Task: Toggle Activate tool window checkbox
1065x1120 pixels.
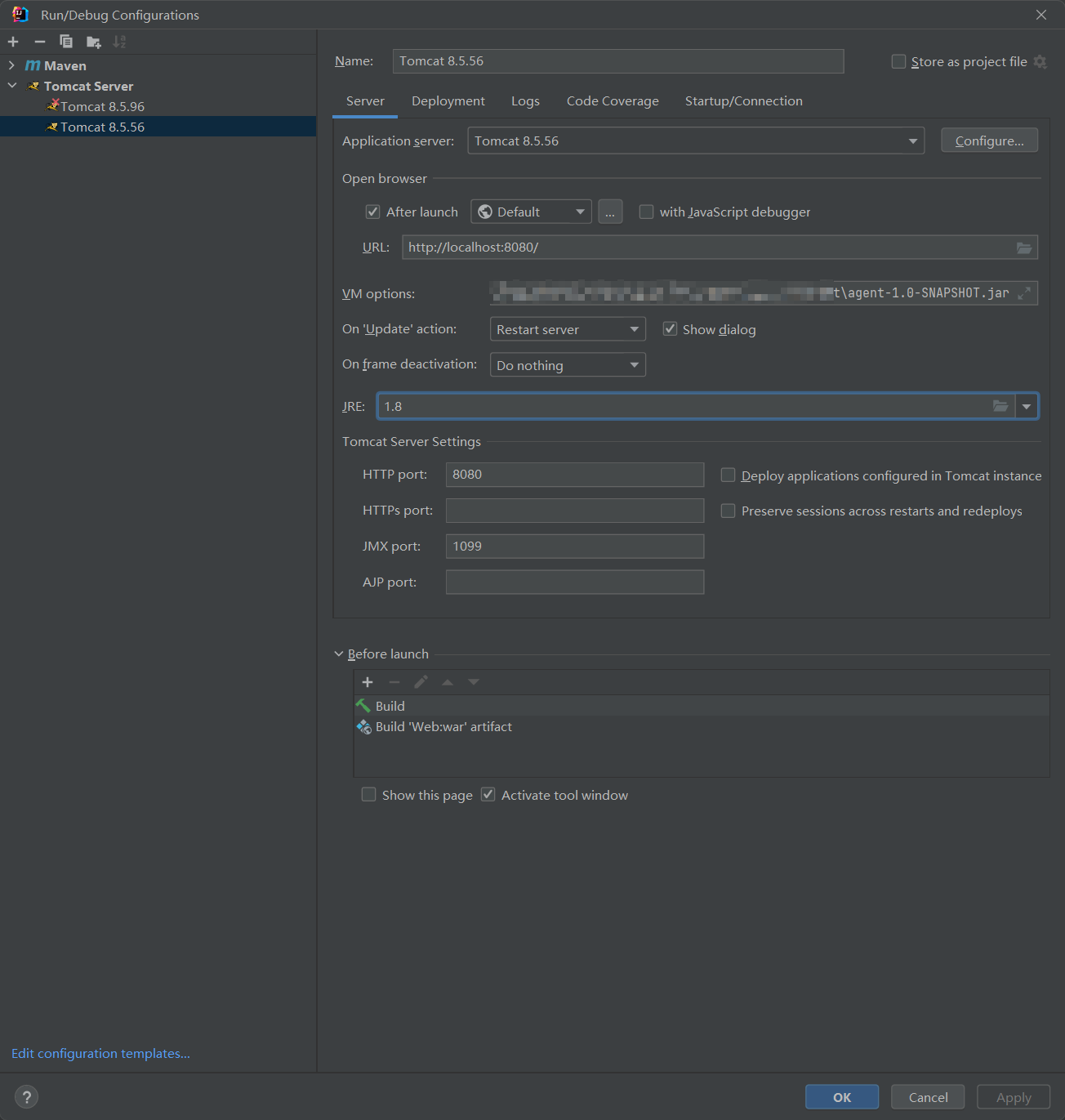Action: (x=488, y=795)
